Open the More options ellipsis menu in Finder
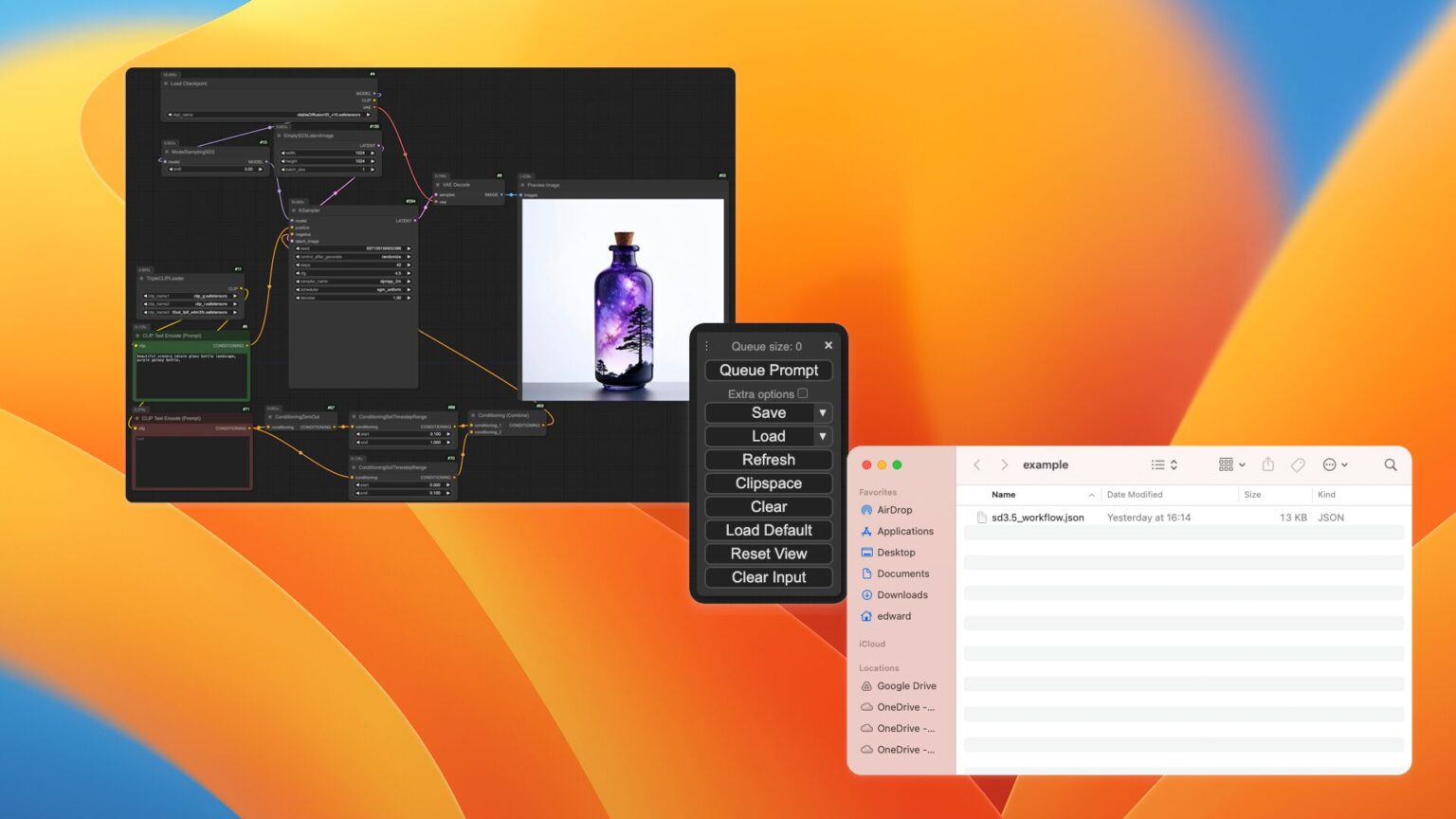The height and width of the screenshot is (819, 1456). 1332,464
